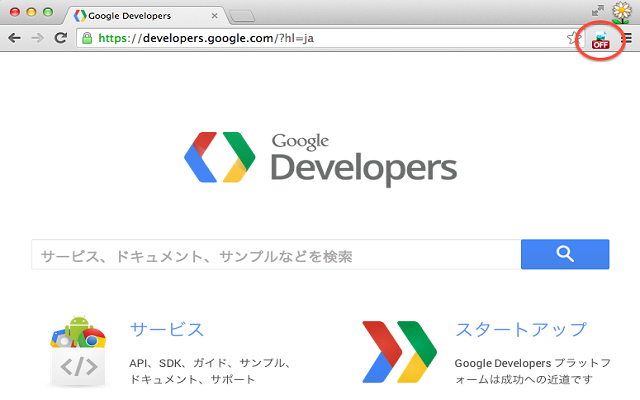
Task: Select the Google Developers tab
Action: [145, 16]
